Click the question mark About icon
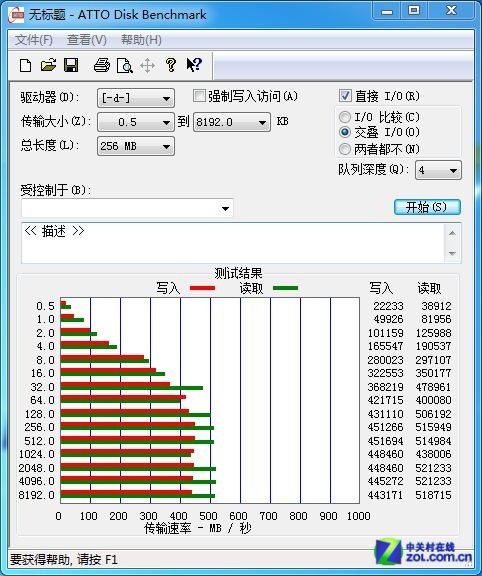This screenshot has width=482, height=576. point(170,65)
